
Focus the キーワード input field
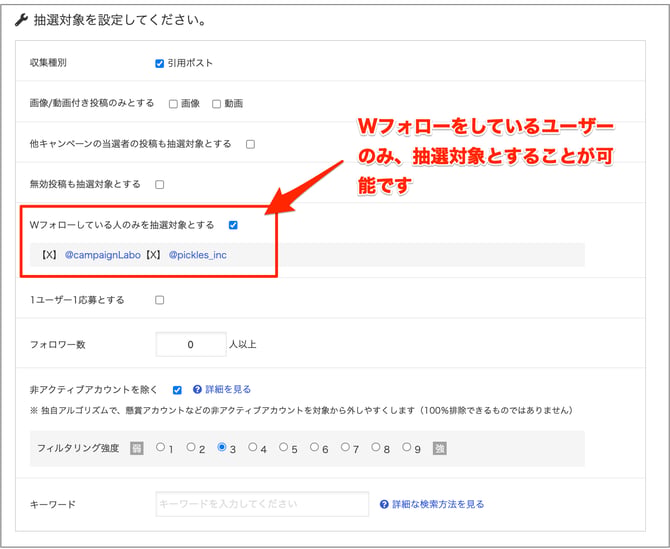tap(262, 504)
